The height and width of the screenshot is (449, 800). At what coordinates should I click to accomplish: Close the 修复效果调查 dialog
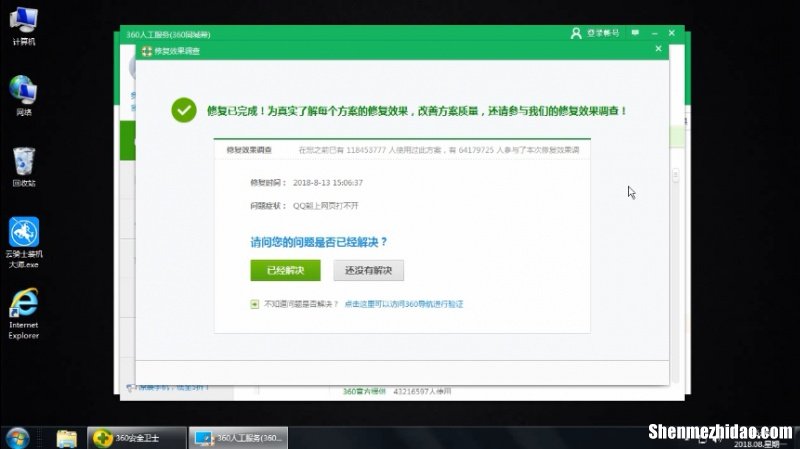658,48
